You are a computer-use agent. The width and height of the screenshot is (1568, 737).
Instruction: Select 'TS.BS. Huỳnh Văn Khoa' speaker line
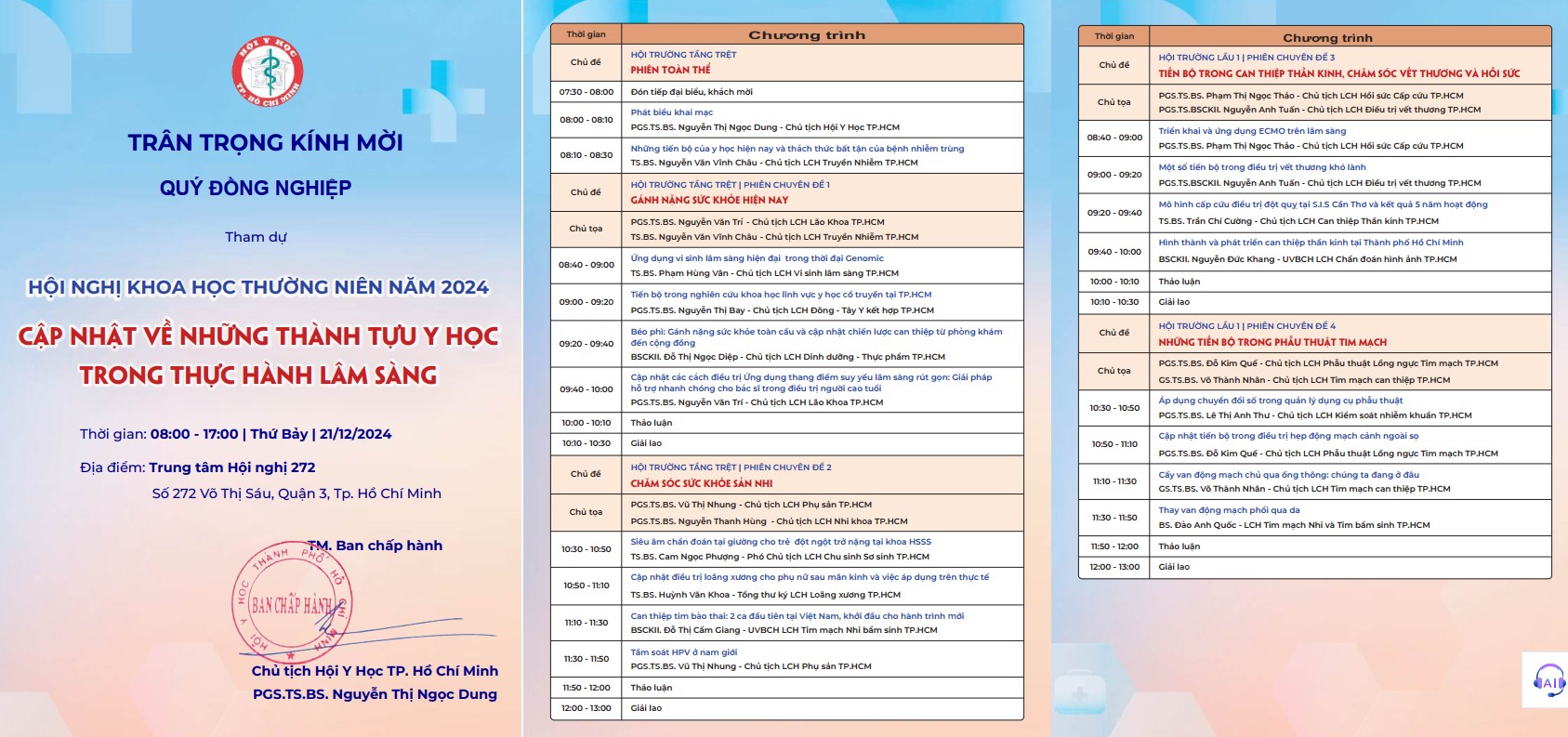[765, 595]
